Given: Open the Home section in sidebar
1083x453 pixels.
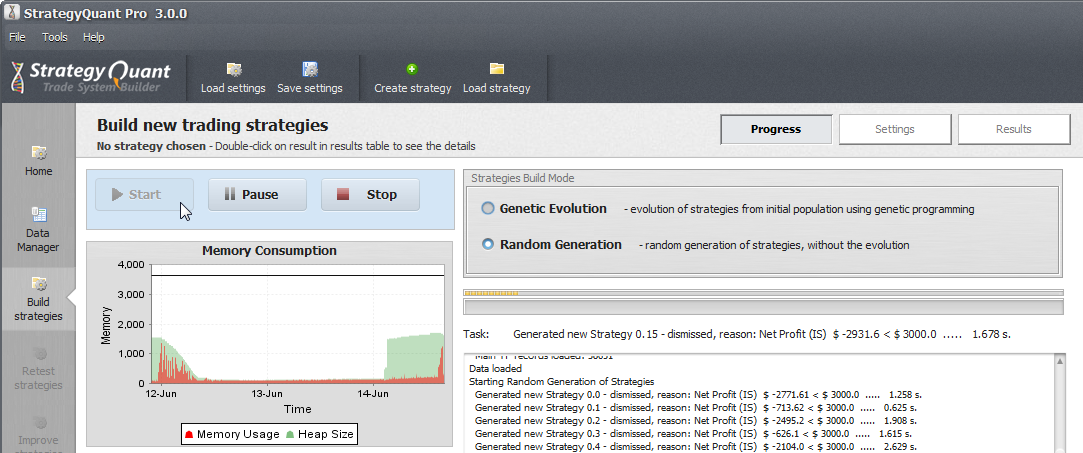Looking at the screenshot, I should (x=39, y=161).
